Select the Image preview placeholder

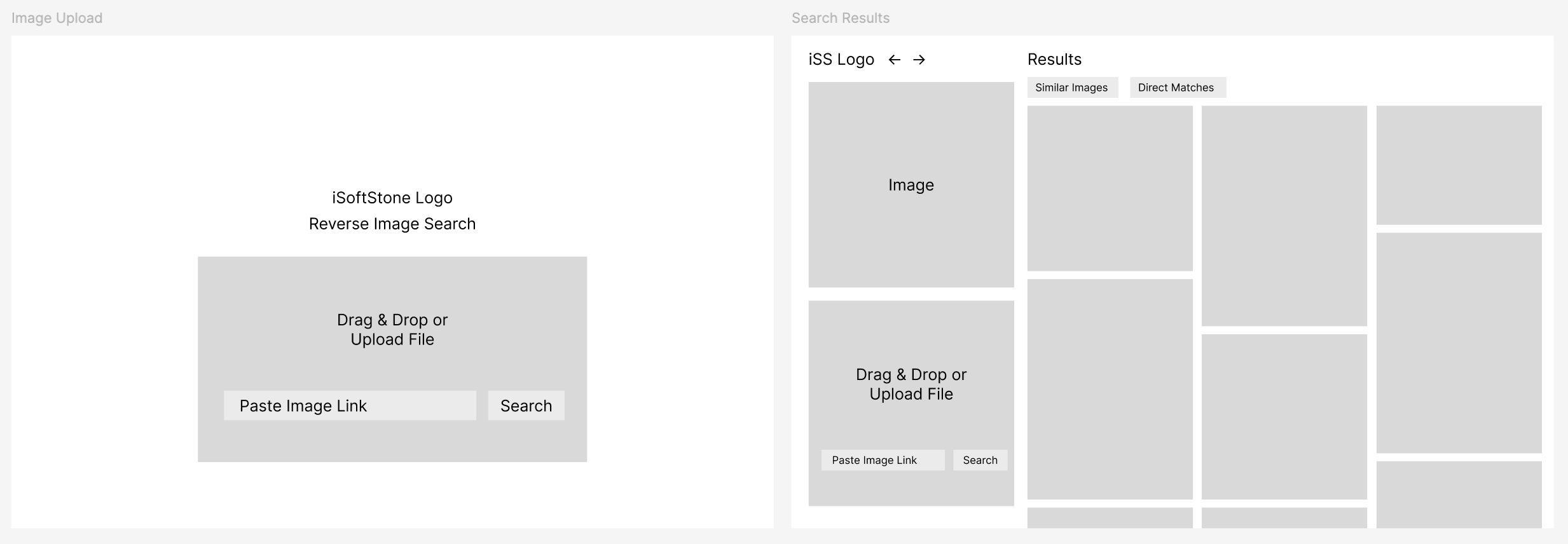tap(911, 184)
